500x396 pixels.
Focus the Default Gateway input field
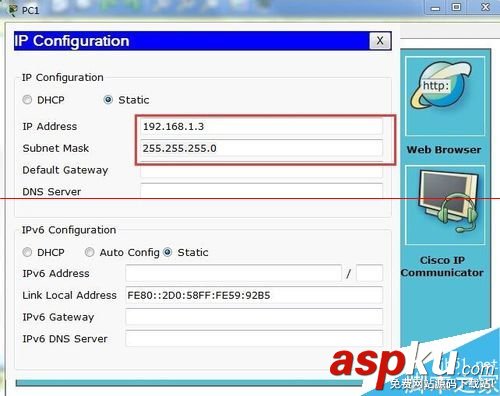click(x=261, y=170)
